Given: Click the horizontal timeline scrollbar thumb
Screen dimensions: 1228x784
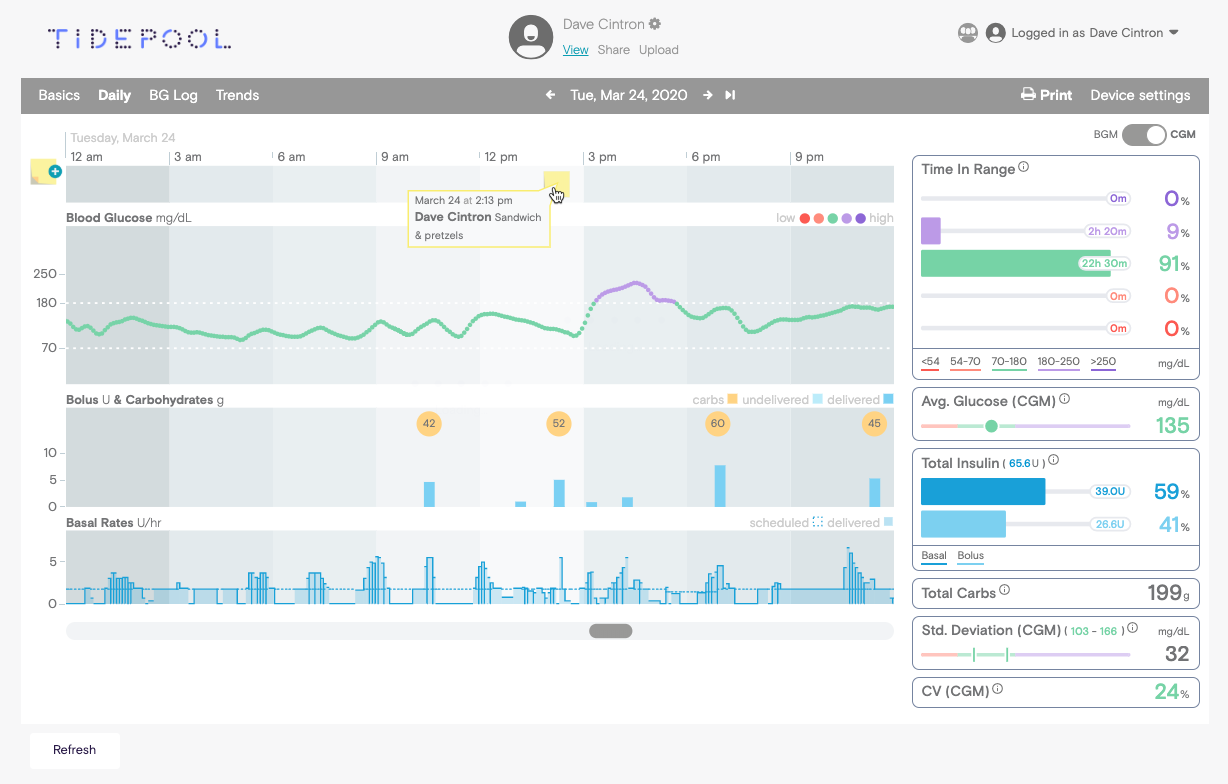Looking at the screenshot, I should click(610, 631).
